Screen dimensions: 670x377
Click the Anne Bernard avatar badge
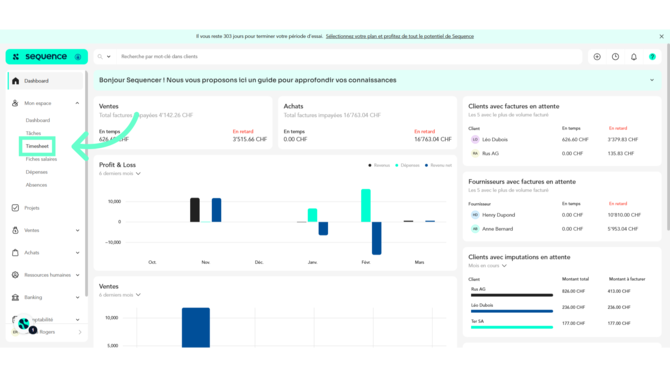[475, 229]
